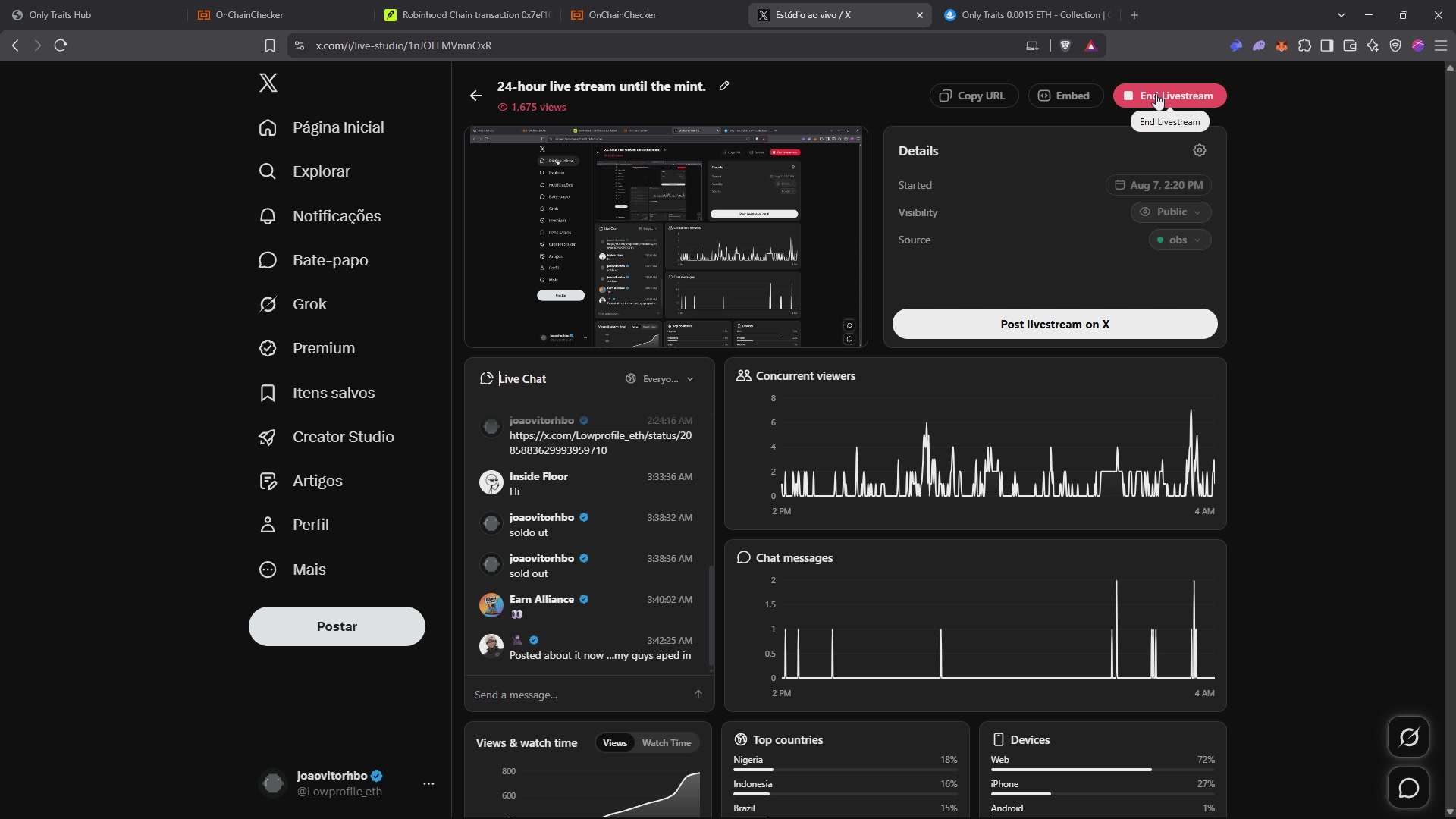Image resolution: width=1456 pixels, height=819 pixels.
Task: Open the started date Aug 7 picker
Action: tap(1159, 185)
